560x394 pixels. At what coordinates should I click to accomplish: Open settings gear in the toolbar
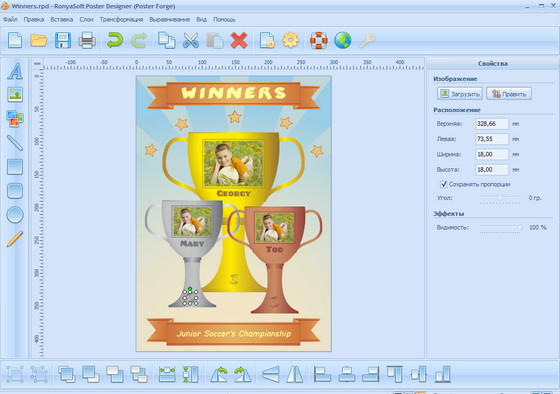pos(290,40)
